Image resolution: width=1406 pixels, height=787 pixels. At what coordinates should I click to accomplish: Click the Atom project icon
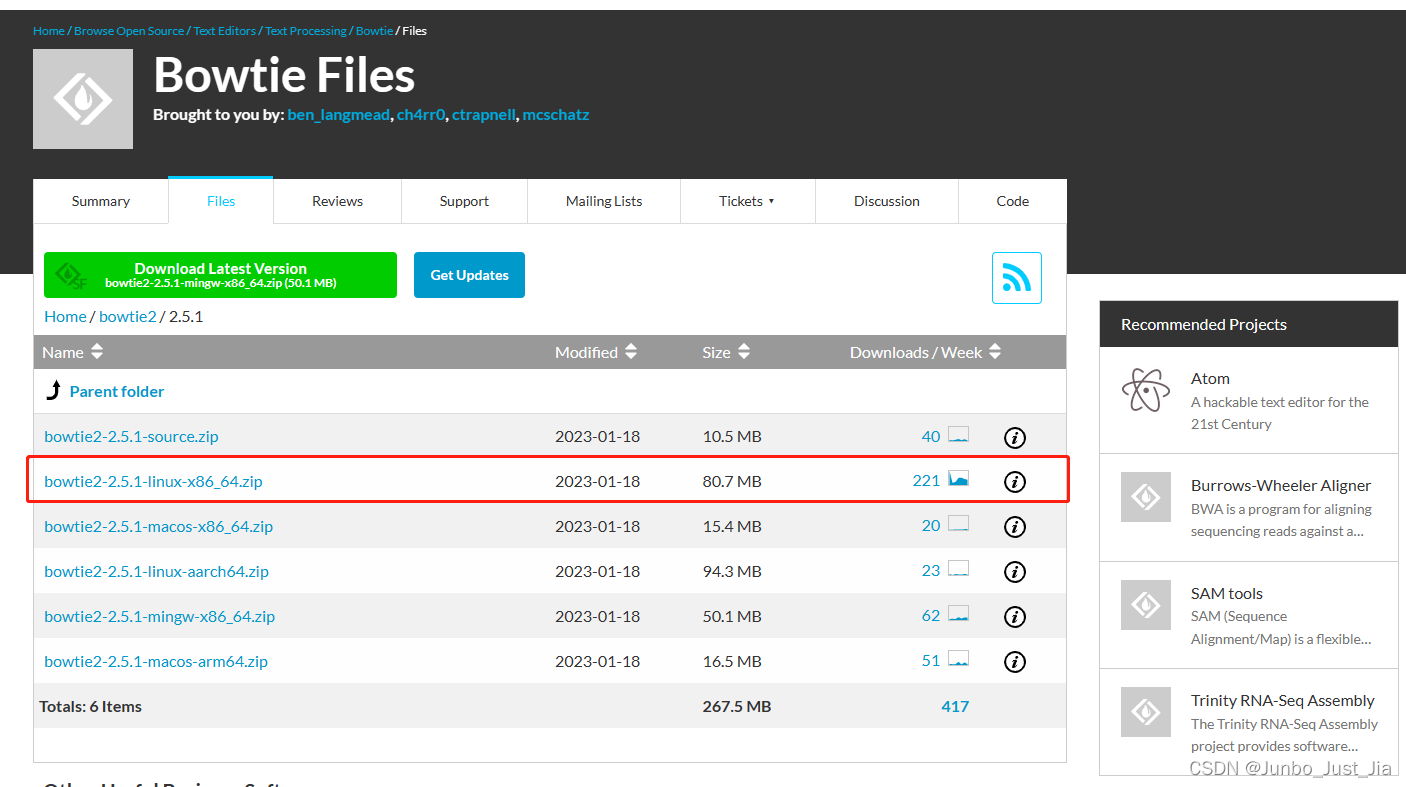1146,390
